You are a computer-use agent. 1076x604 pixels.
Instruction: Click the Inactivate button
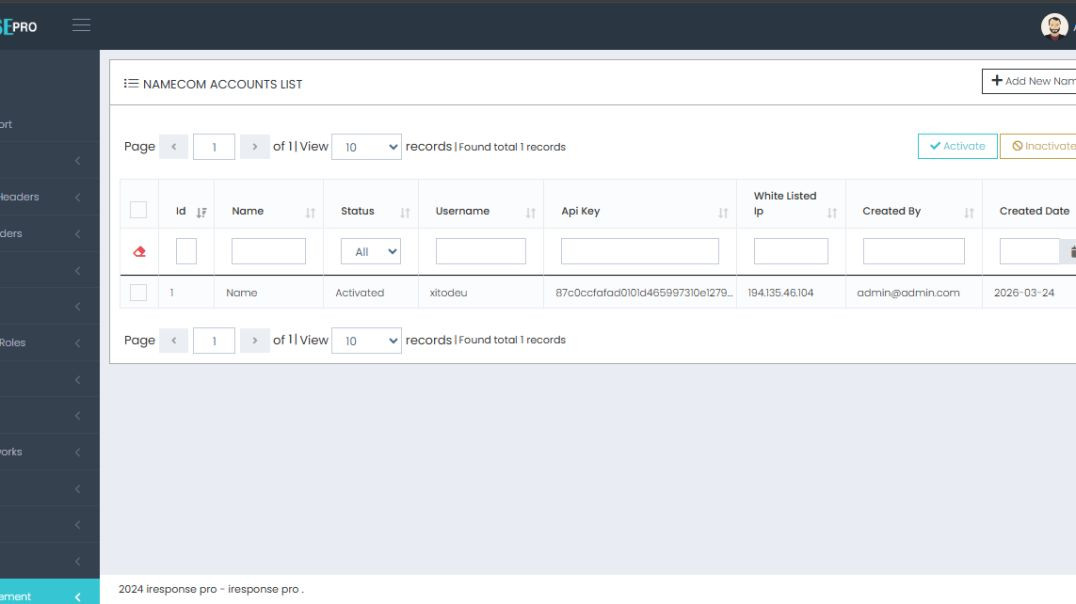(x=1044, y=145)
